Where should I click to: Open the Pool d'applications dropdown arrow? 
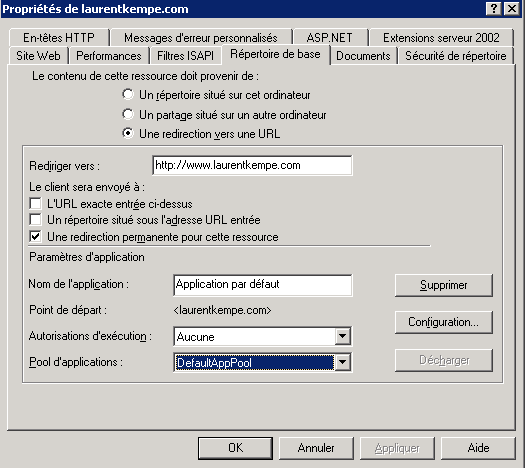pos(343,362)
